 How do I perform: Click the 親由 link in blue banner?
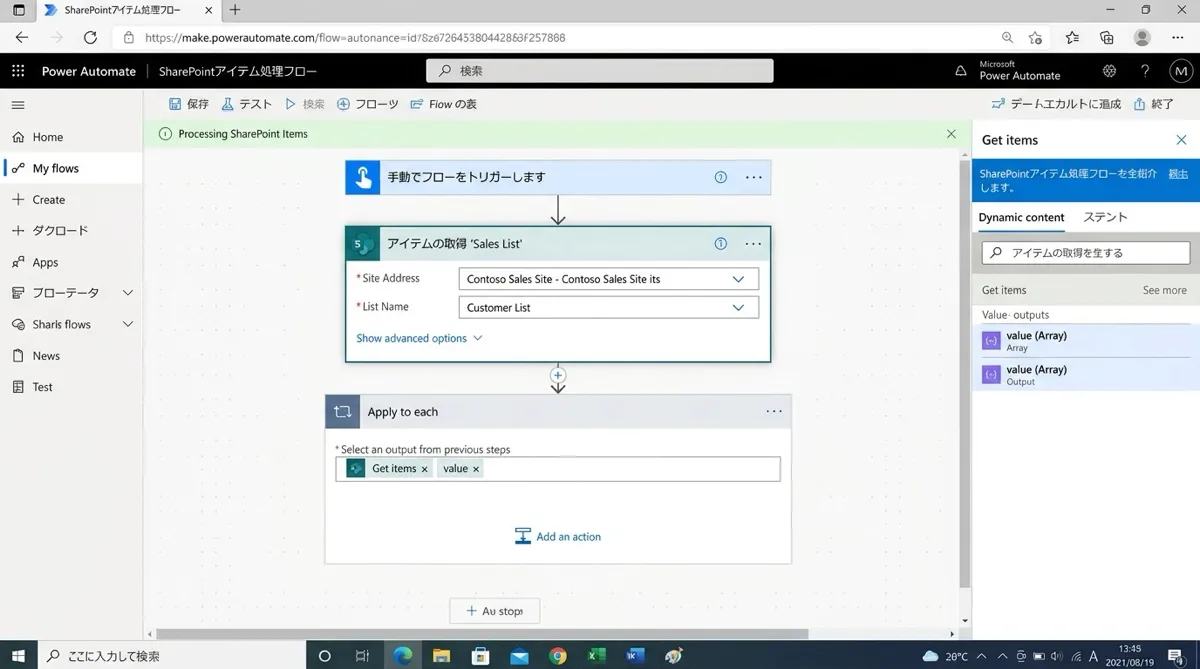tap(1178, 174)
